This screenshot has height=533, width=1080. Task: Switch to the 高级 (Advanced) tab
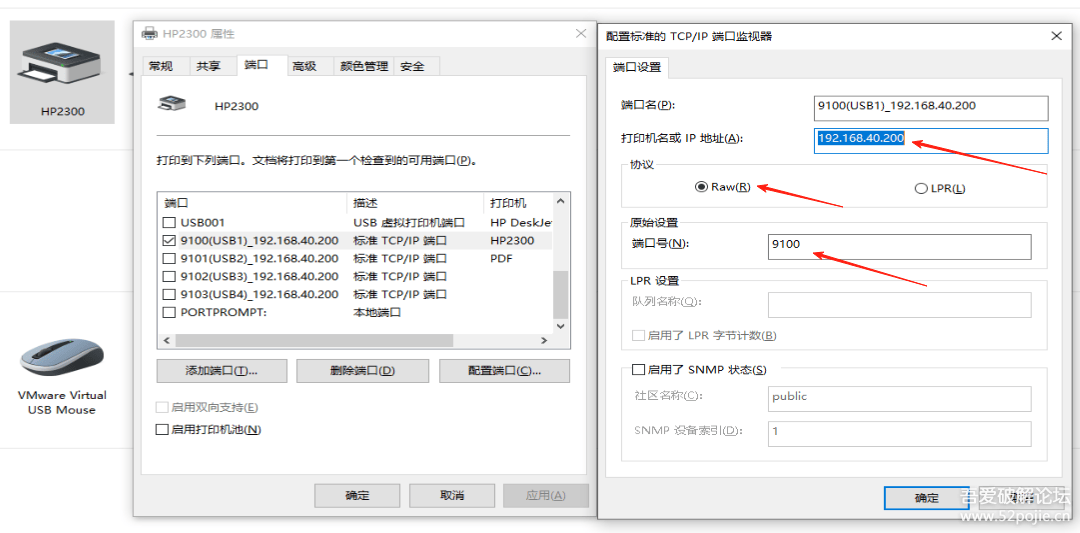pos(304,66)
